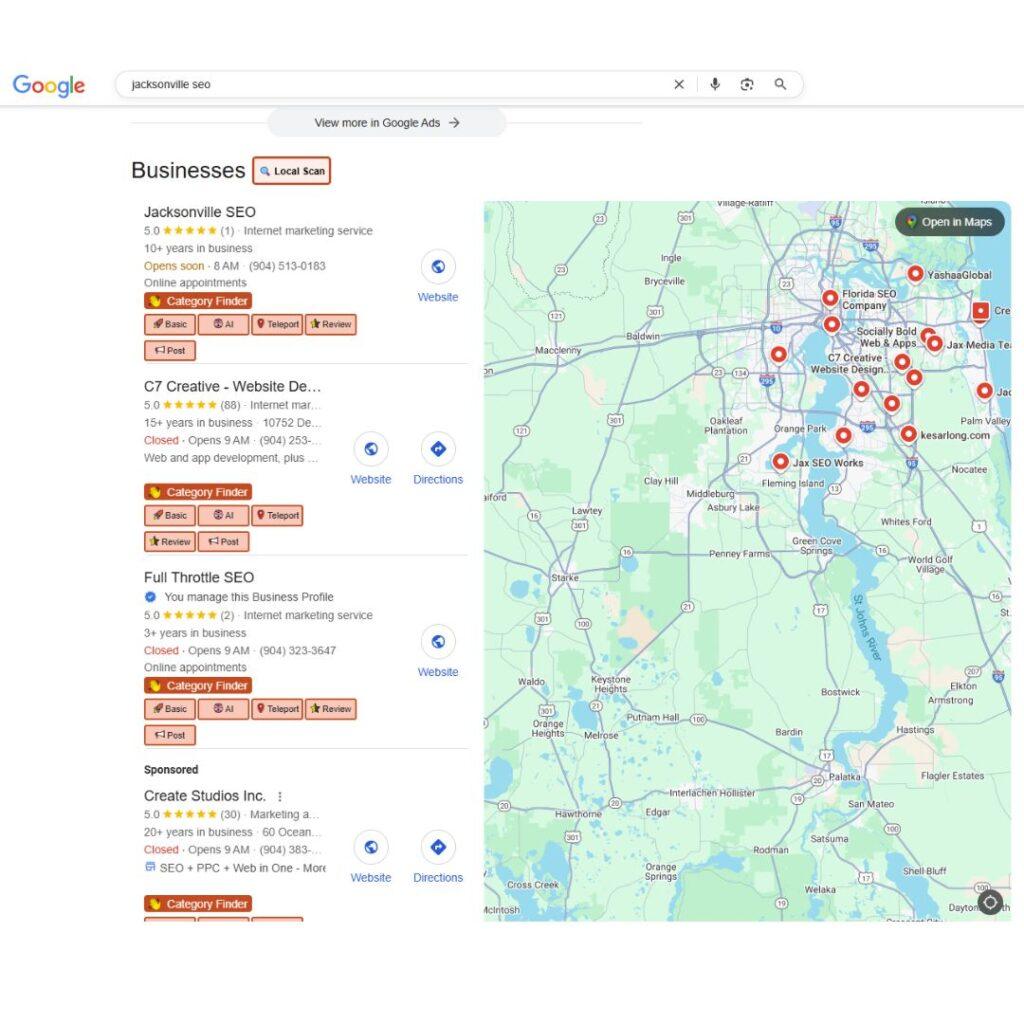
Task: Select the YashaaGlobal map pin
Action: (x=915, y=272)
